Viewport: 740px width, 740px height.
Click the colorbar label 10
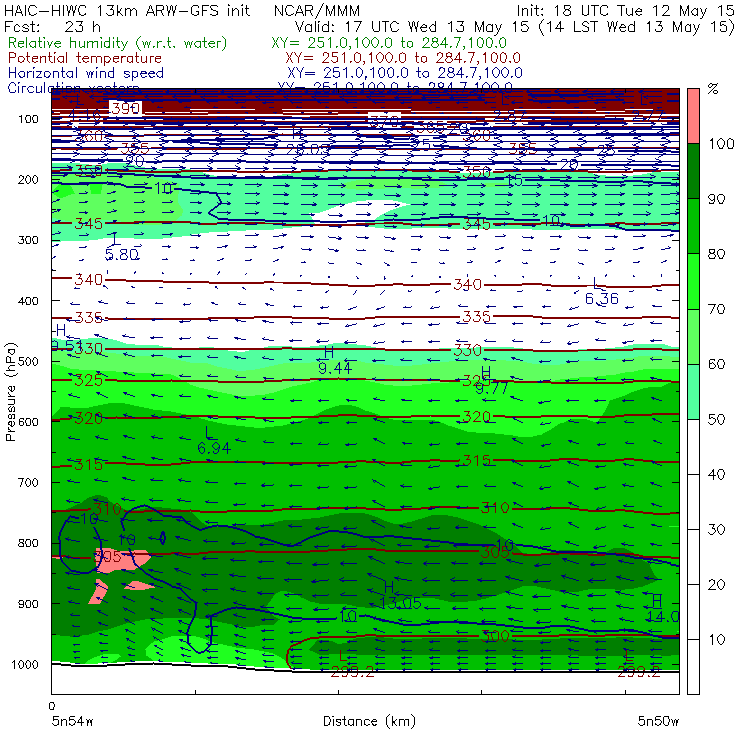coord(716,640)
